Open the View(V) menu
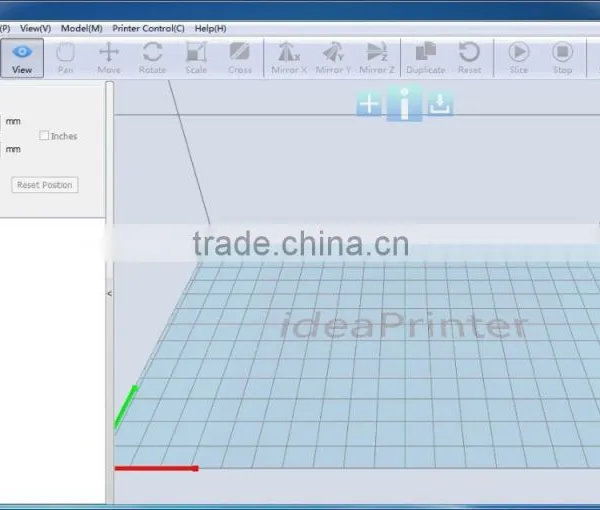Screen dimensions: 600x510 click(35, 28)
